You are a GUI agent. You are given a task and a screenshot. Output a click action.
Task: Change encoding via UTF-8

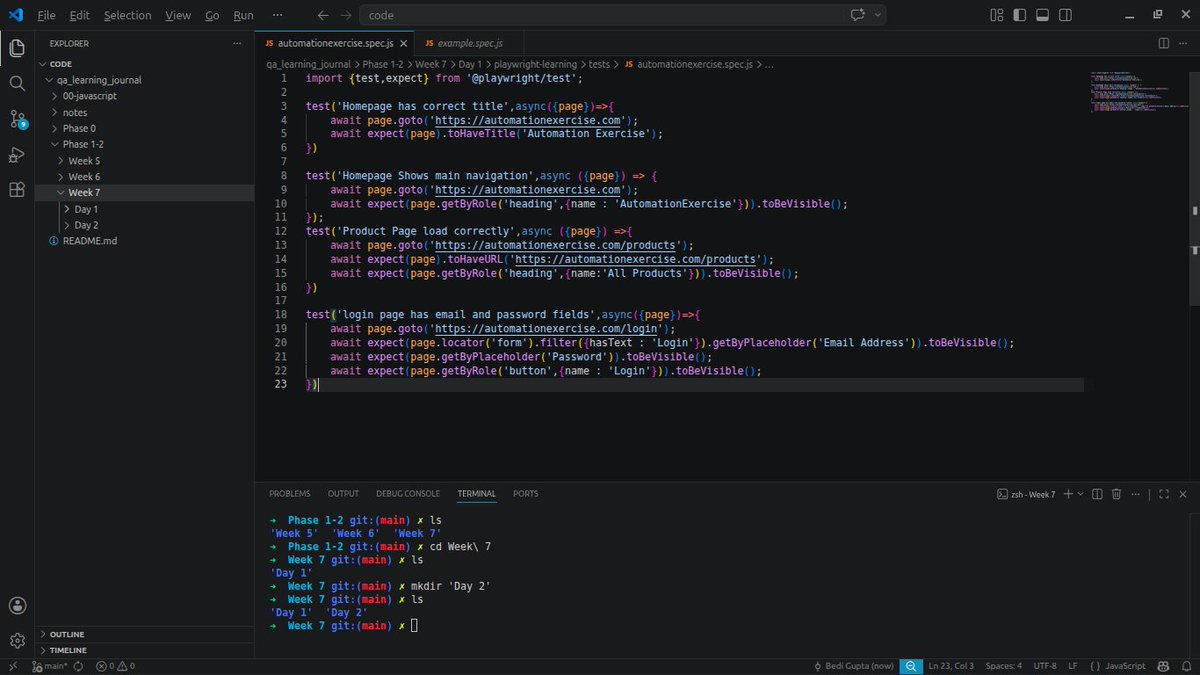click(x=1045, y=666)
